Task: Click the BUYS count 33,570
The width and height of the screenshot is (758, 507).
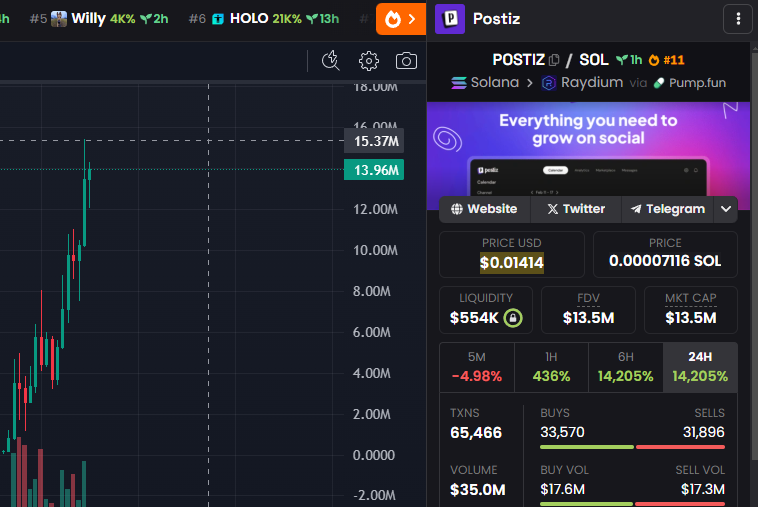Action: pyautogui.click(x=562, y=432)
